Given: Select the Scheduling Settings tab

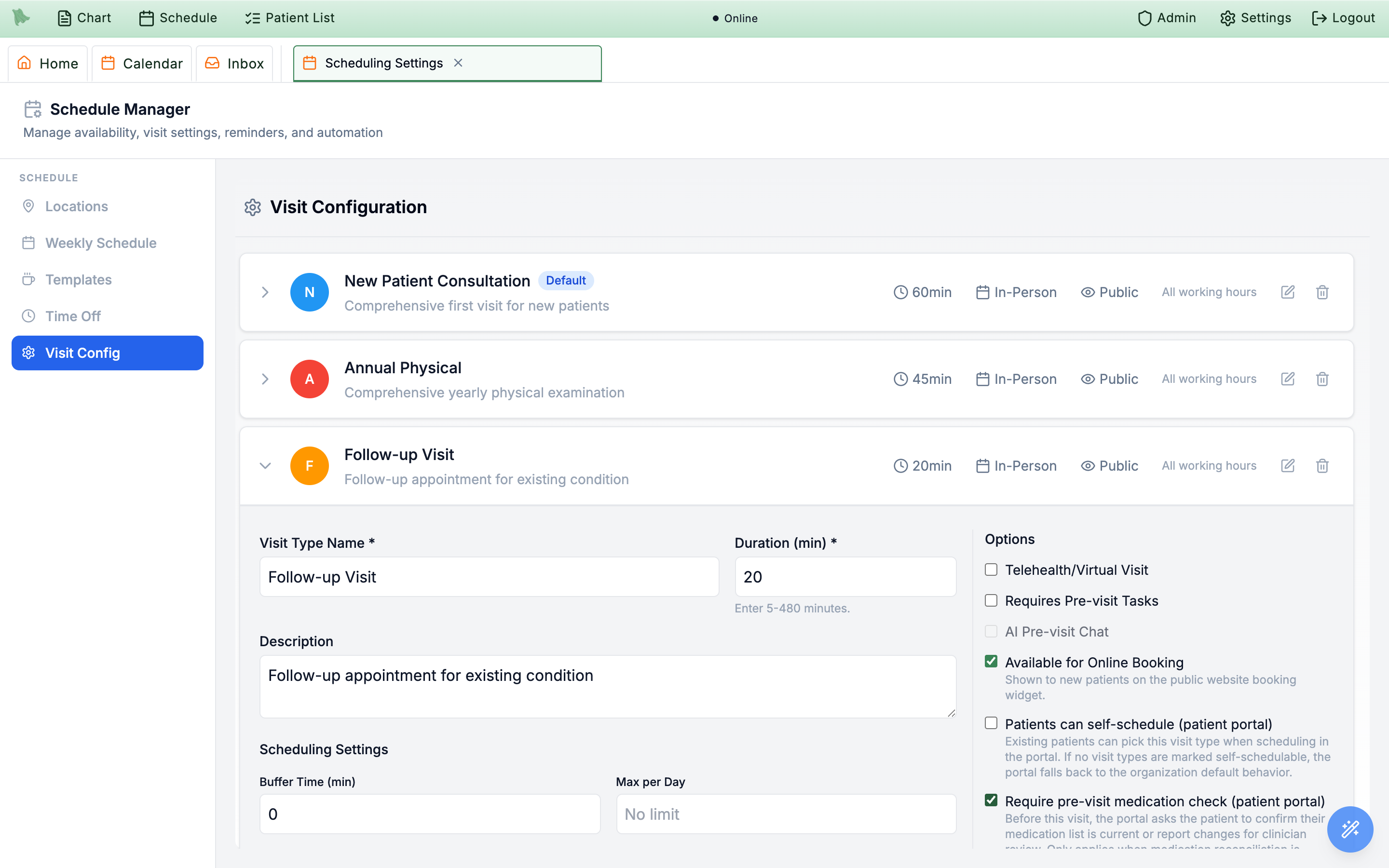Looking at the screenshot, I should tap(447, 63).
